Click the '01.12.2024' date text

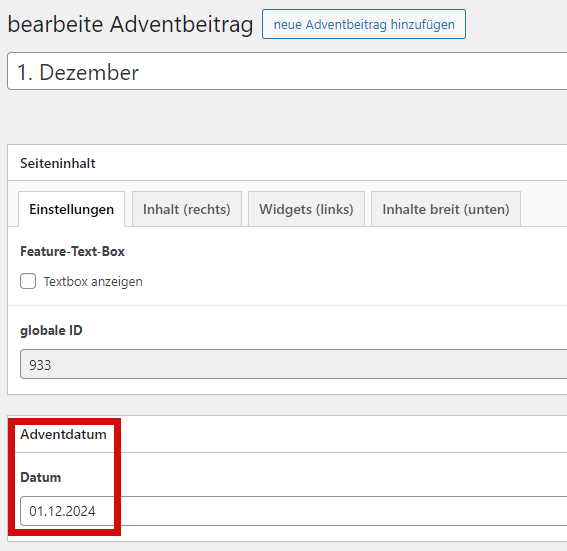62,511
